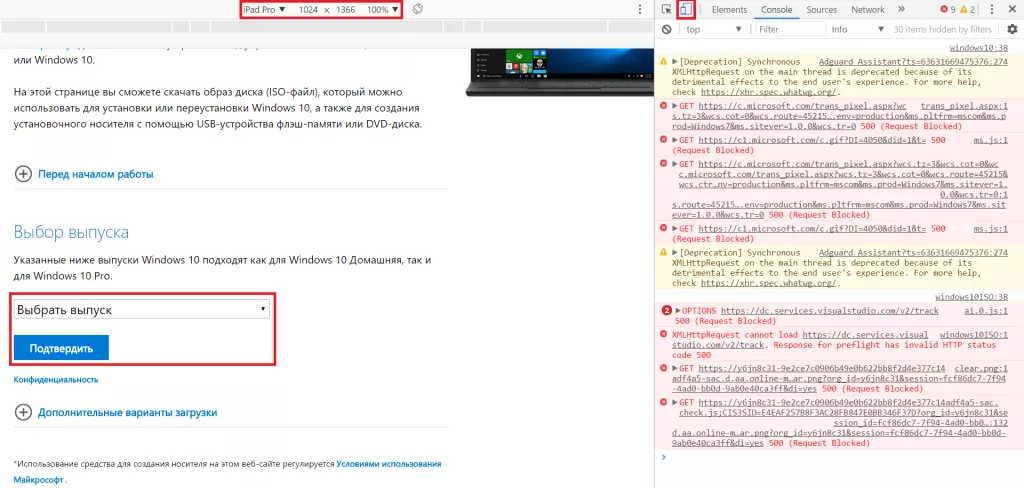Open the top execution context dropdown

714,29
